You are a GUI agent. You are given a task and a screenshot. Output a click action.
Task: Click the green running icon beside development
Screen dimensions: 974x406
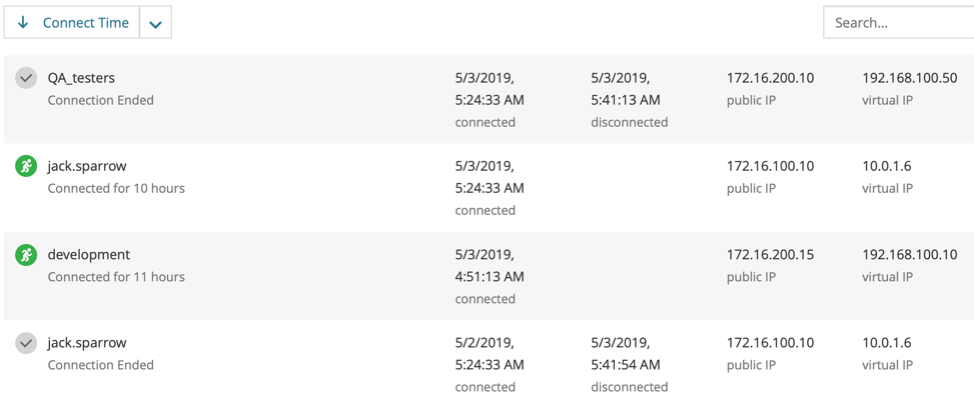[26, 255]
